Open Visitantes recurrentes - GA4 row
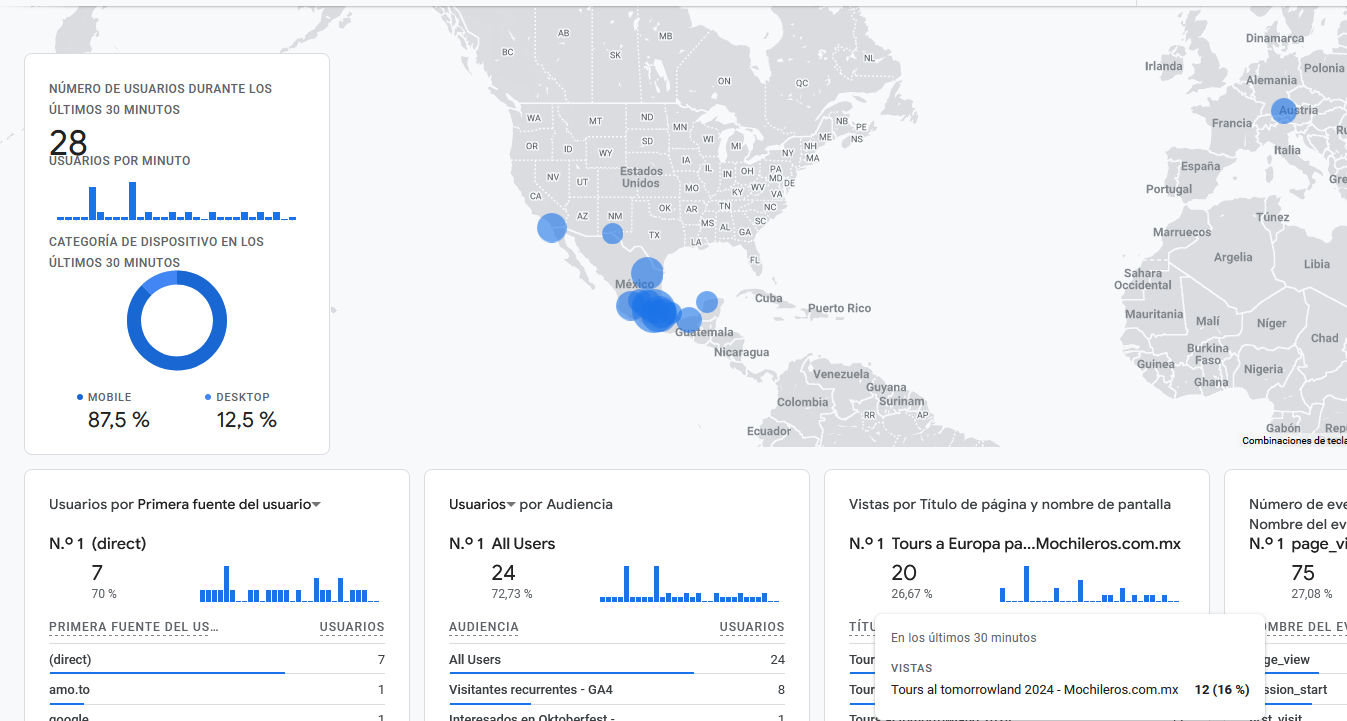Screen dimensions: 1347x721 (617, 690)
